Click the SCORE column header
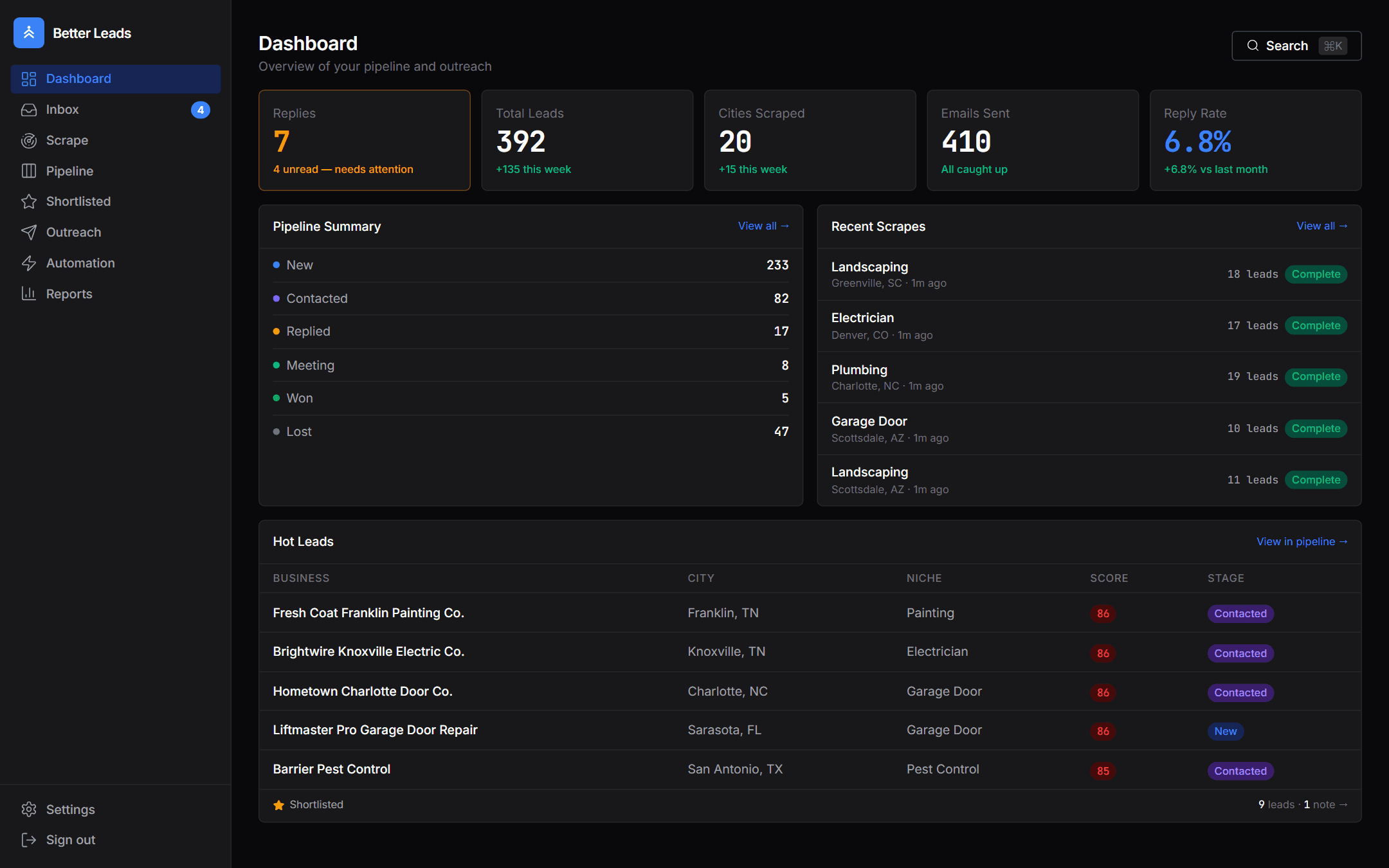The image size is (1389, 868). coord(1109,578)
